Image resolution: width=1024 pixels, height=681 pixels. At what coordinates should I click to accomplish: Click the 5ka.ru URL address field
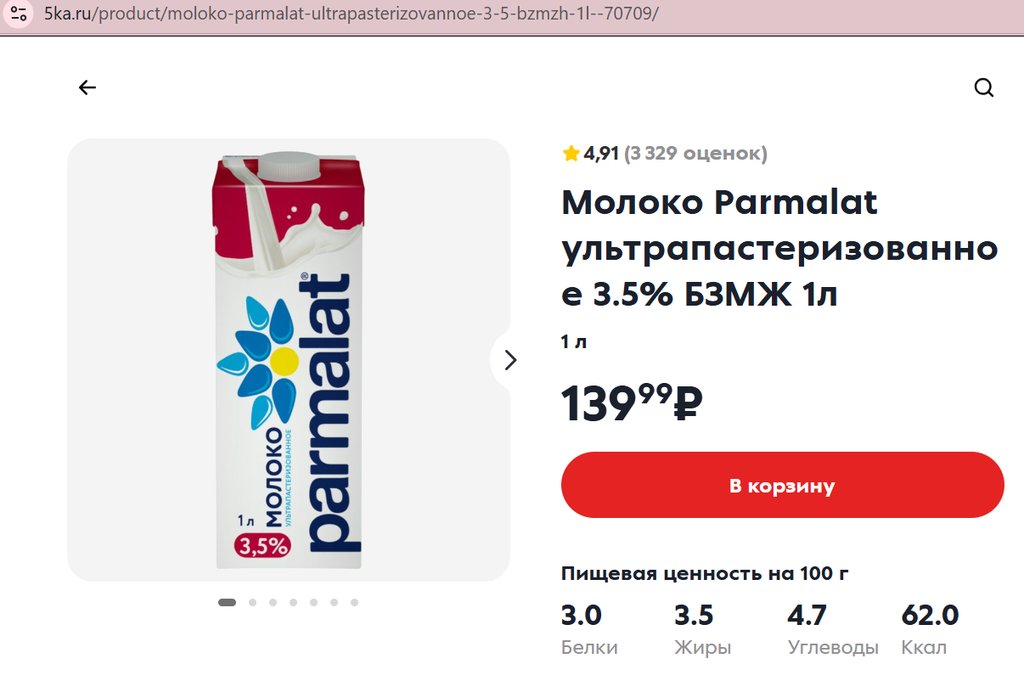[351, 13]
